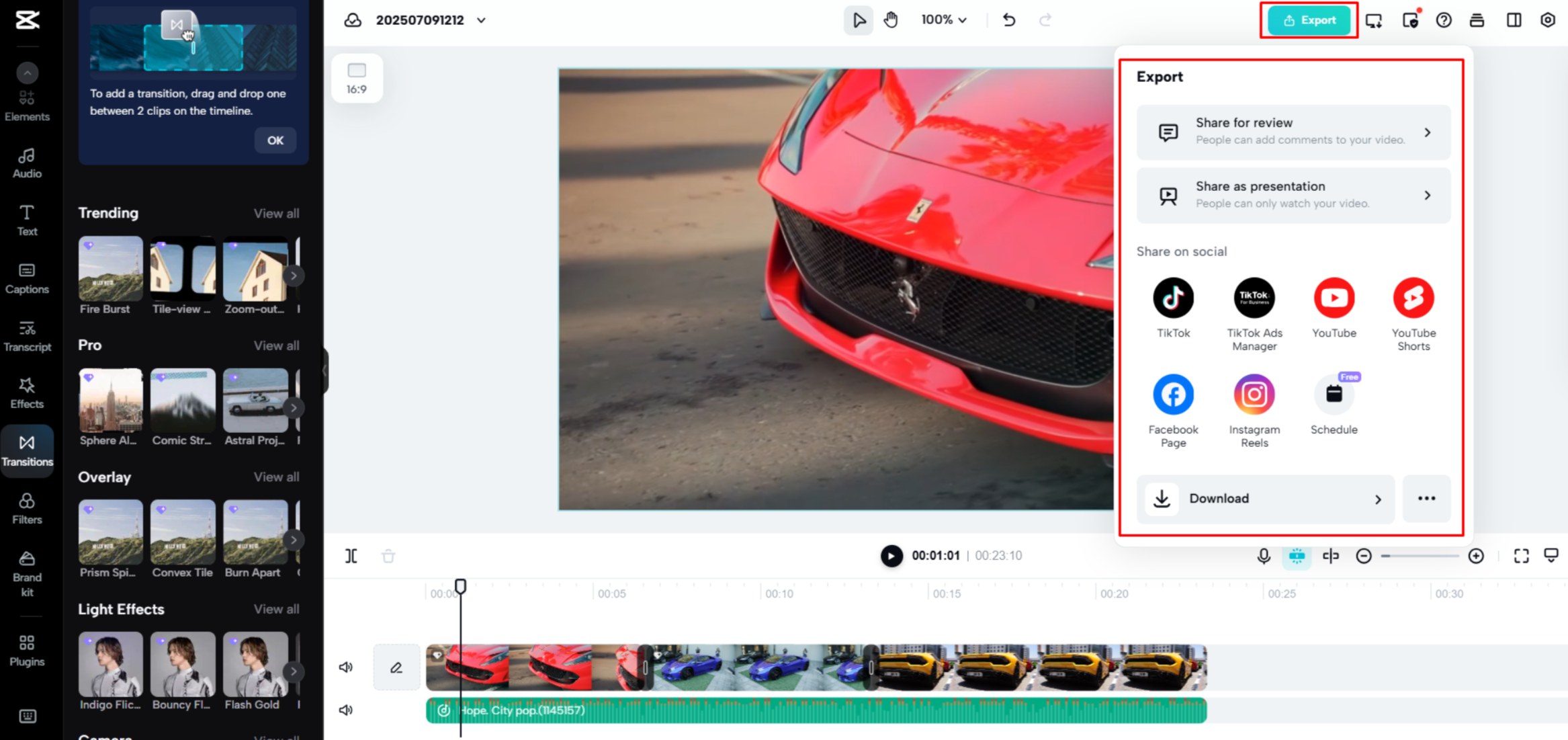Open the Effects panel

coord(27,393)
